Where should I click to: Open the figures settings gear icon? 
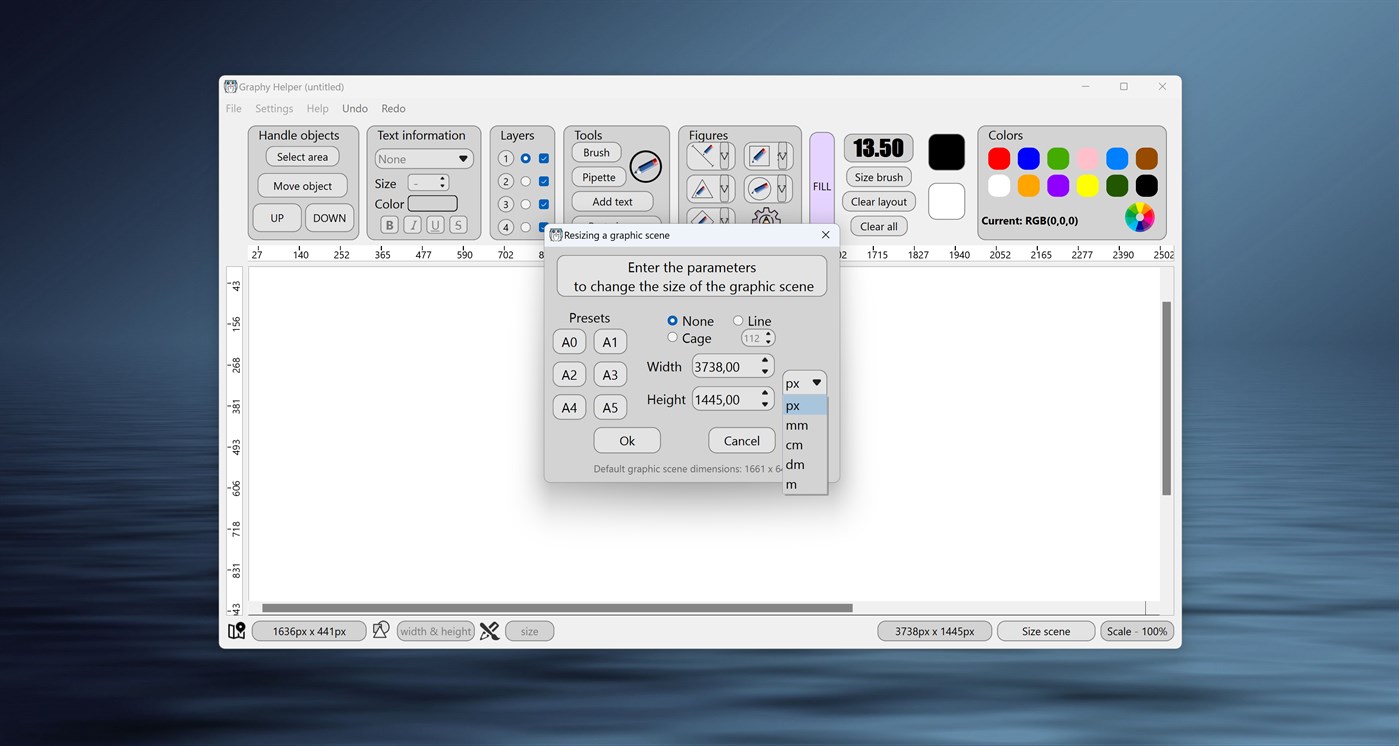(x=766, y=217)
